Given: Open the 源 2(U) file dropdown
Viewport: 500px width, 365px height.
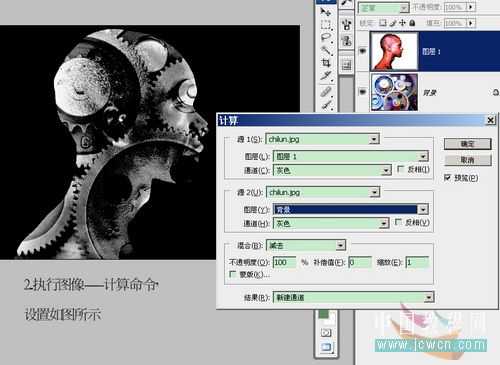Looking at the screenshot, I should (375, 192).
